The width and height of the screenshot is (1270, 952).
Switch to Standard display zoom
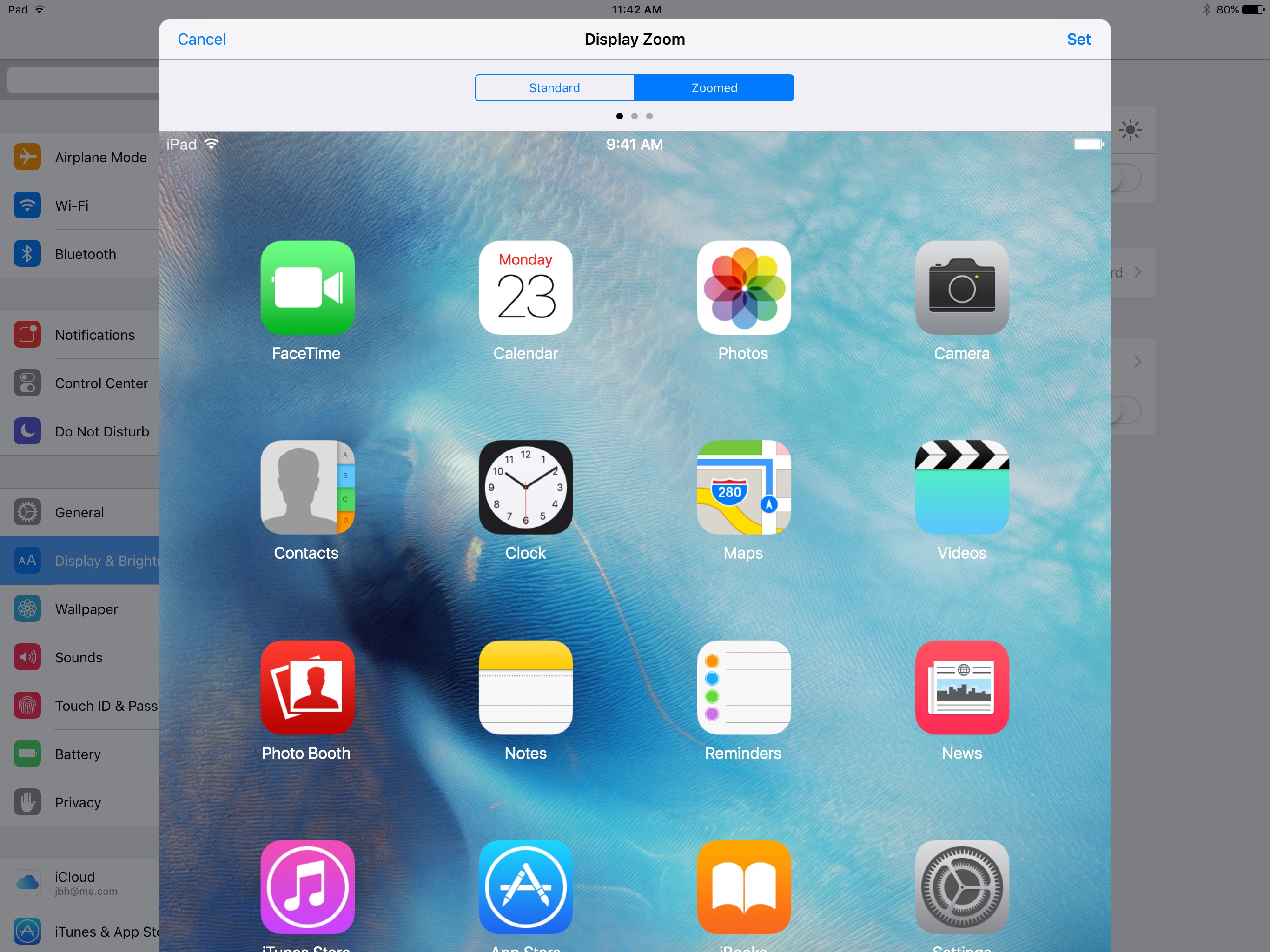pos(554,88)
